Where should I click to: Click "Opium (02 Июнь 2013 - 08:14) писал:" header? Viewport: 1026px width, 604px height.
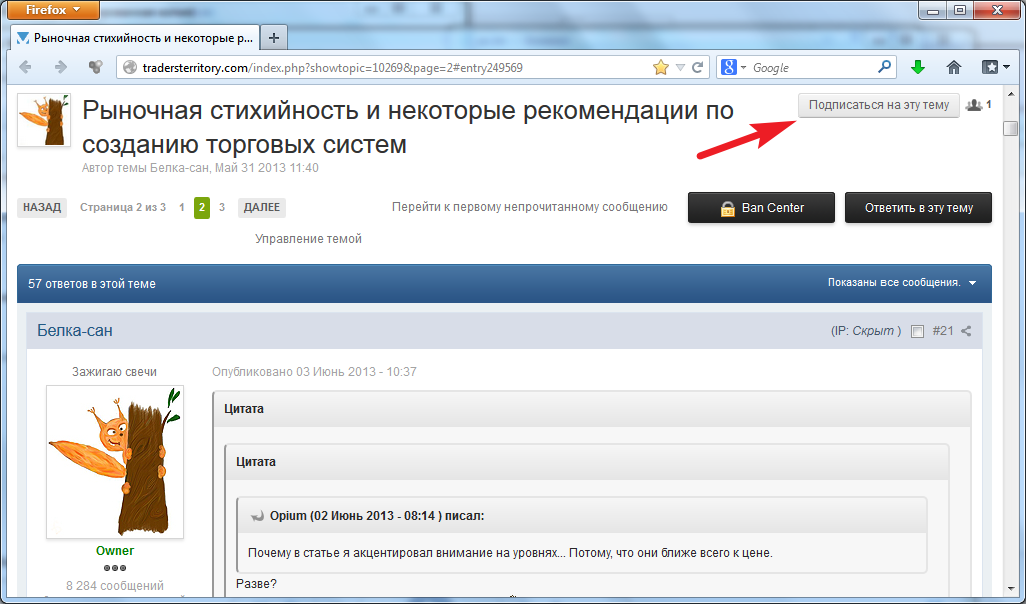pos(377,516)
